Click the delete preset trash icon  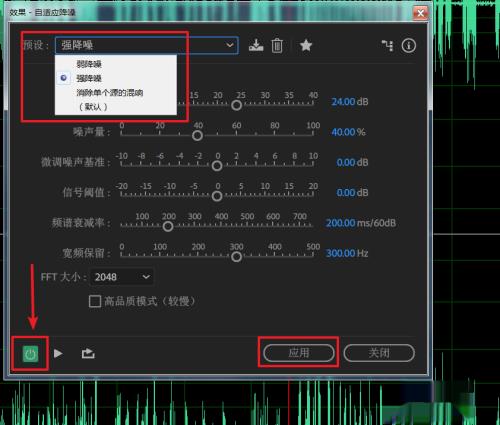[x=277, y=46]
